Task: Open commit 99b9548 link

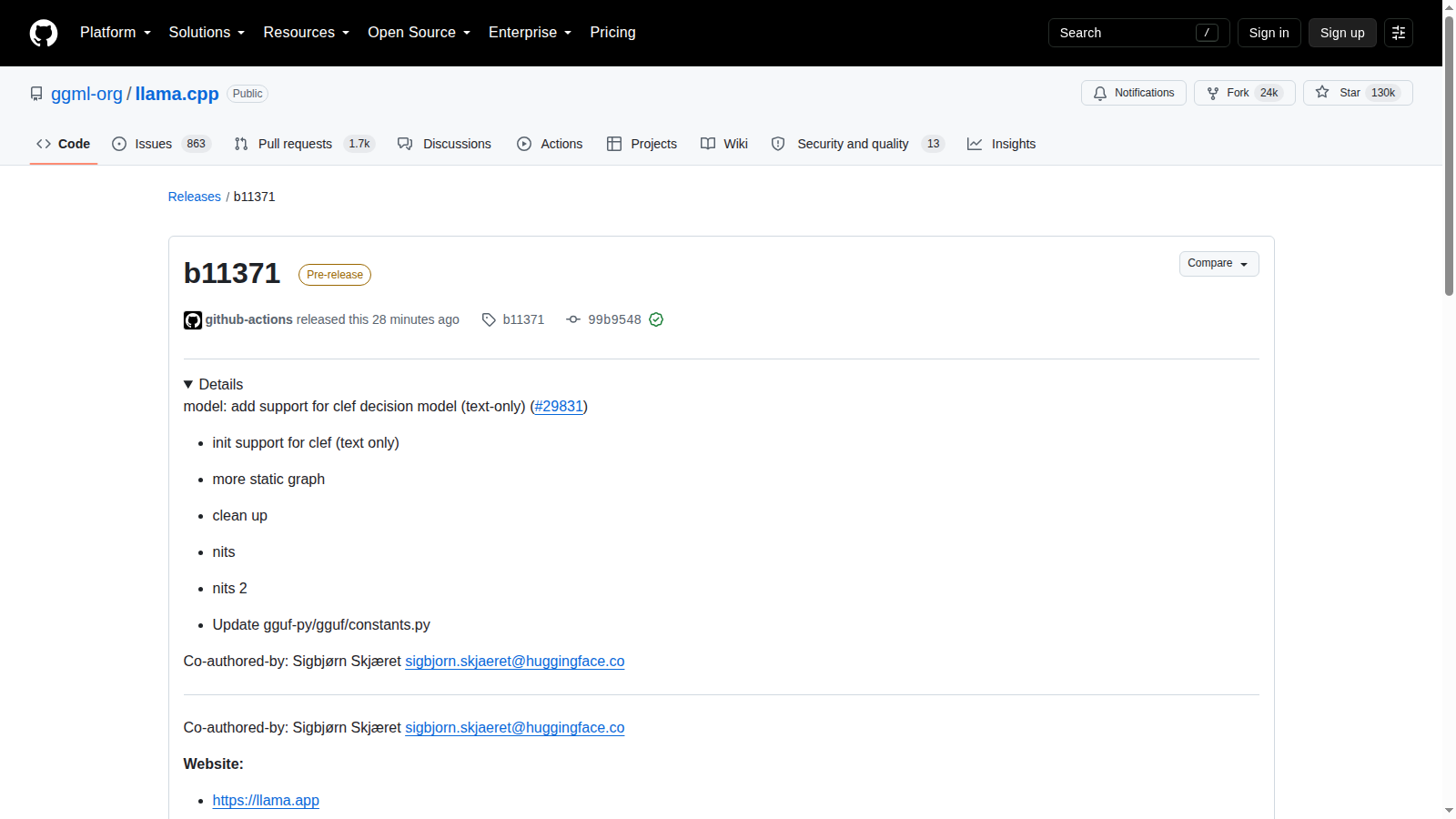Action: click(x=614, y=319)
